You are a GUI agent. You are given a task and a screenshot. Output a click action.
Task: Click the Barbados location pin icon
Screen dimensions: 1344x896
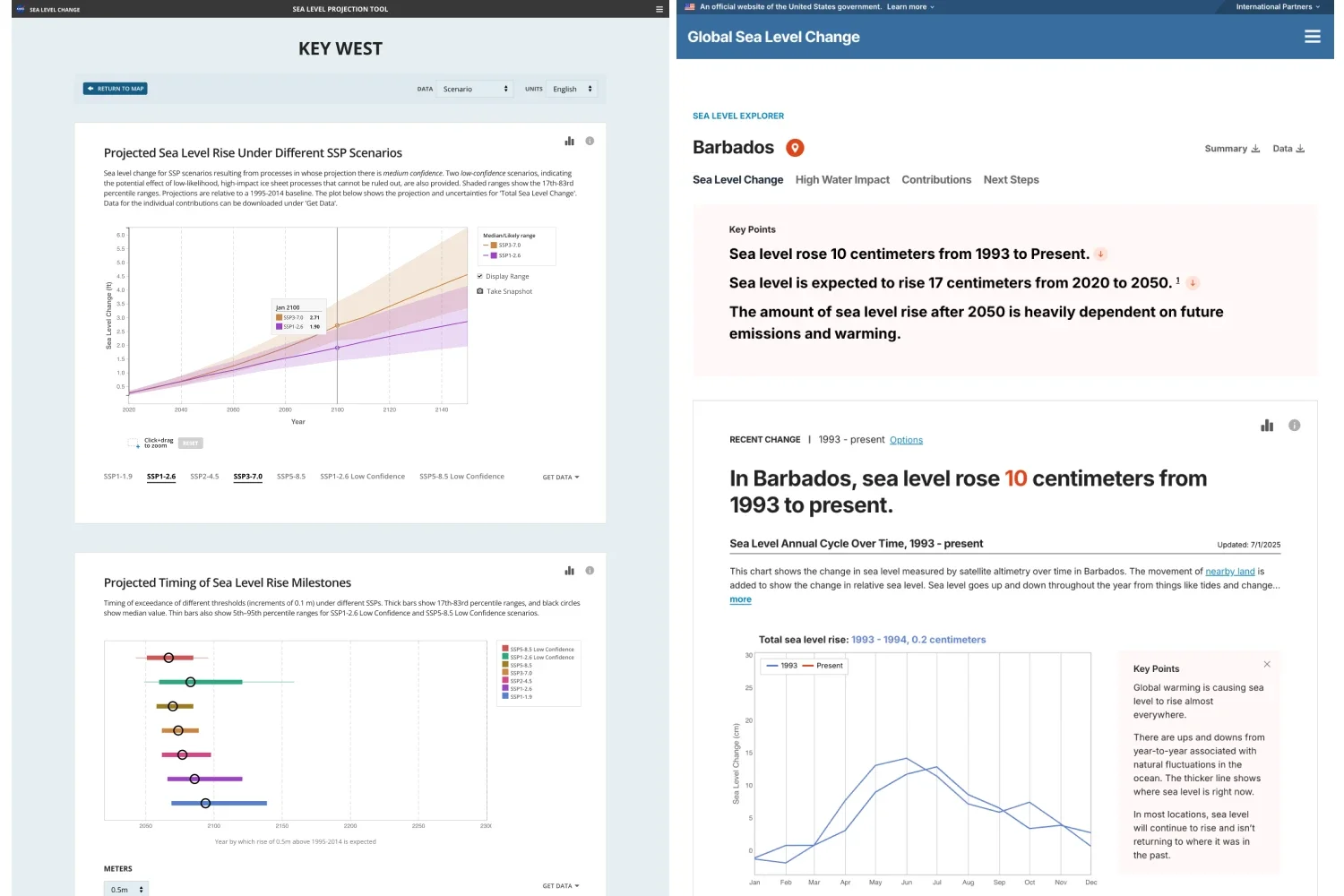tap(794, 147)
